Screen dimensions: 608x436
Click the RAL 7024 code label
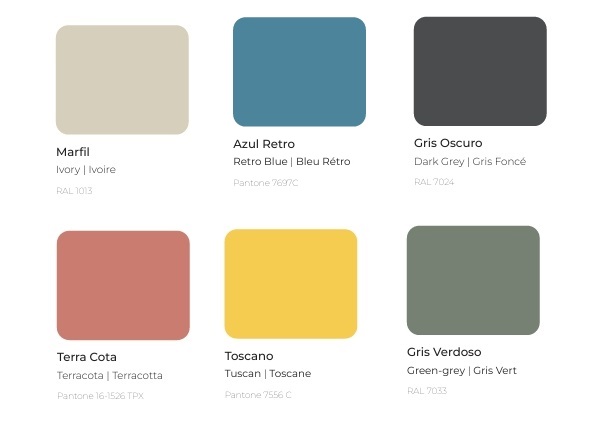(x=434, y=182)
